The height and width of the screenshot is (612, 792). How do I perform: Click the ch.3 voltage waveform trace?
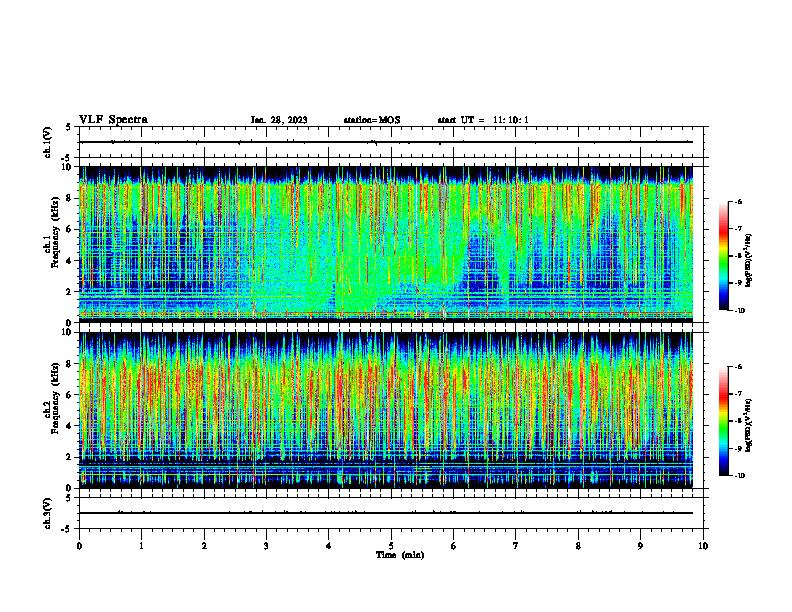tap(386, 513)
